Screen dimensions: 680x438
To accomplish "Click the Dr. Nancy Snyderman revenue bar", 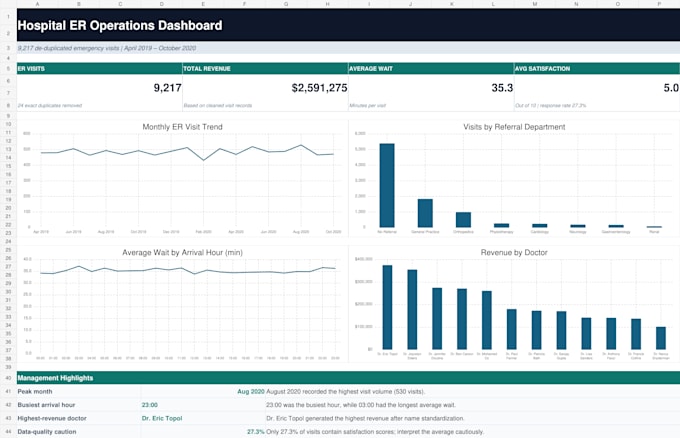I will [x=661, y=338].
